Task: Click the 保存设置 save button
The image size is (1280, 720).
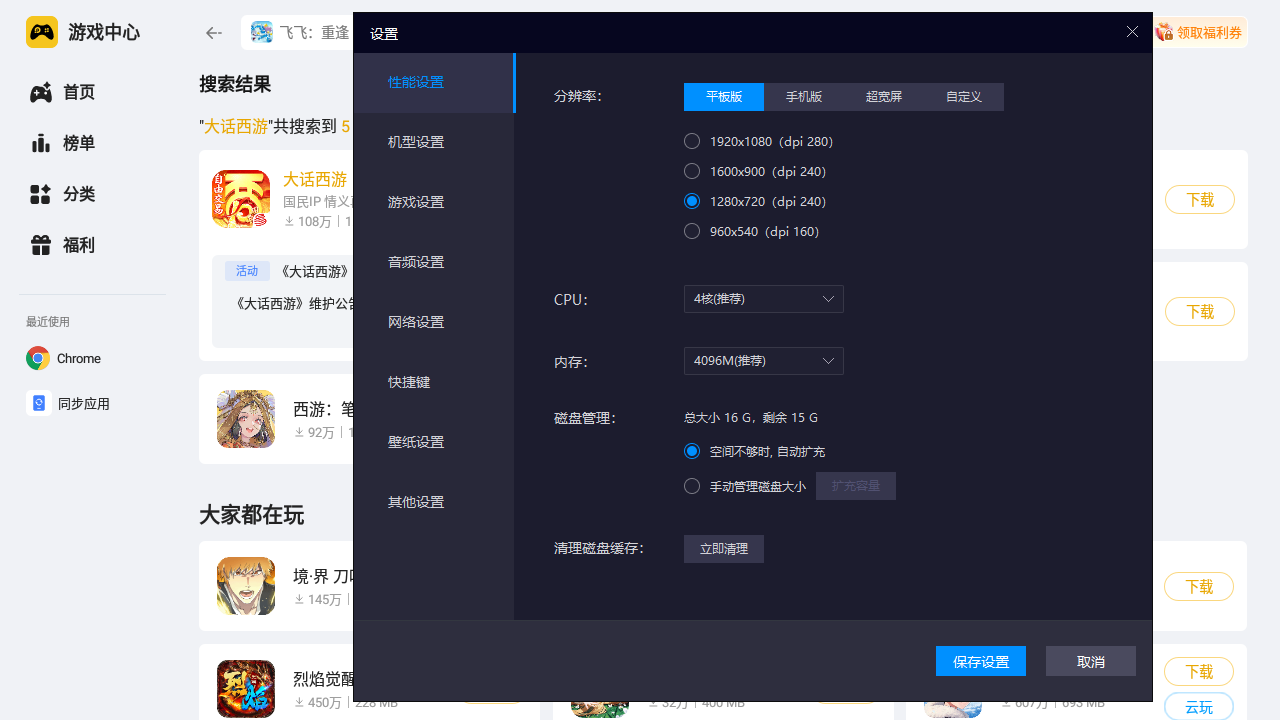Action: click(x=980, y=660)
